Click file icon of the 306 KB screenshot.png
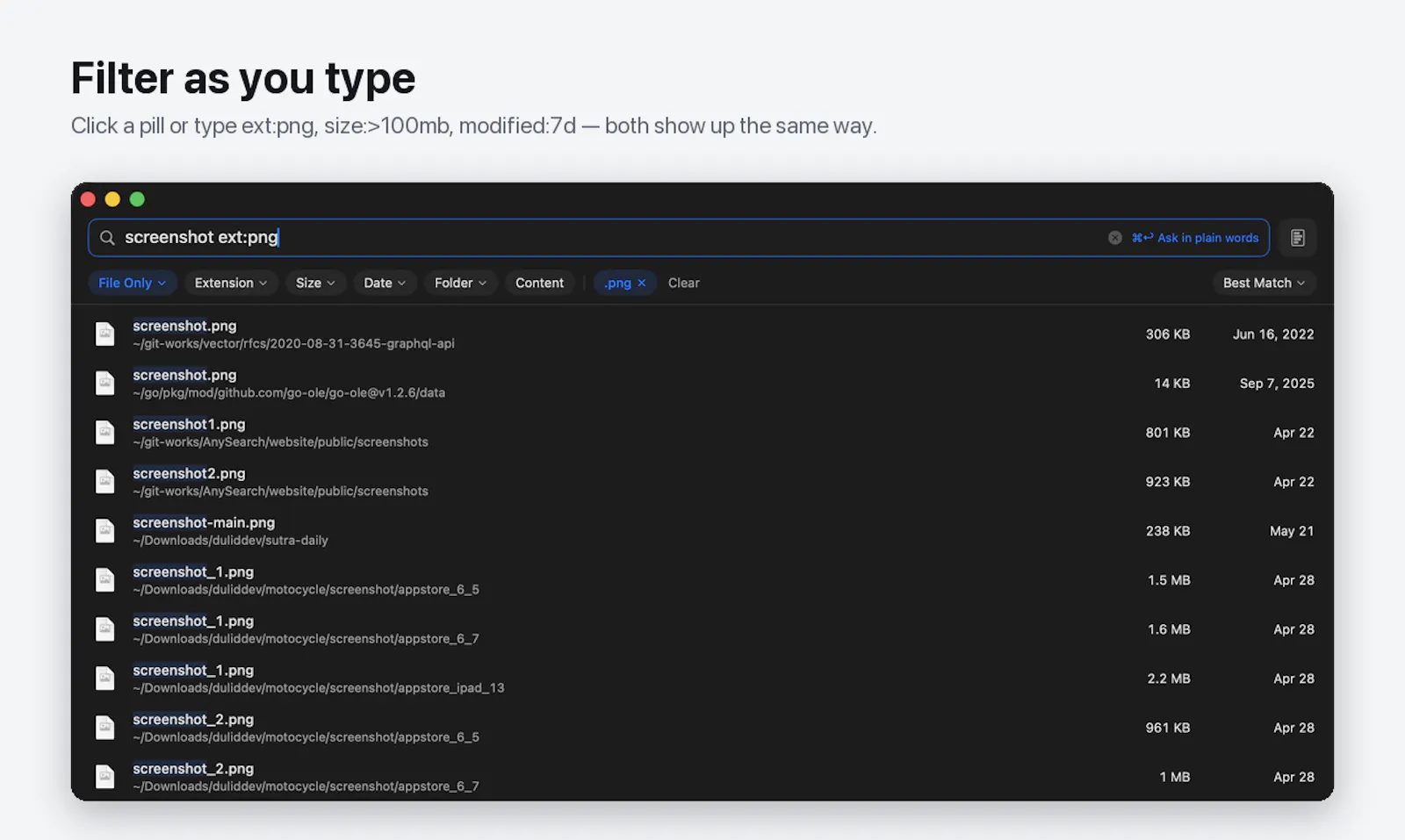1405x840 pixels. tap(105, 334)
